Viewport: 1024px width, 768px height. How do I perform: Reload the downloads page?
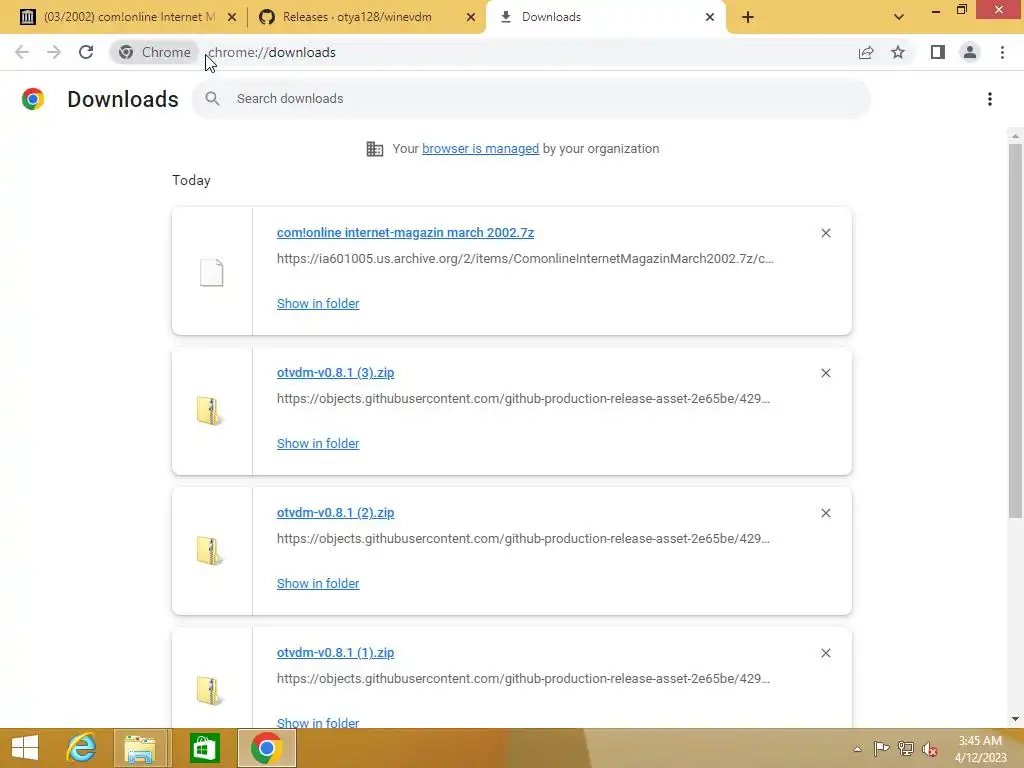click(86, 52)
